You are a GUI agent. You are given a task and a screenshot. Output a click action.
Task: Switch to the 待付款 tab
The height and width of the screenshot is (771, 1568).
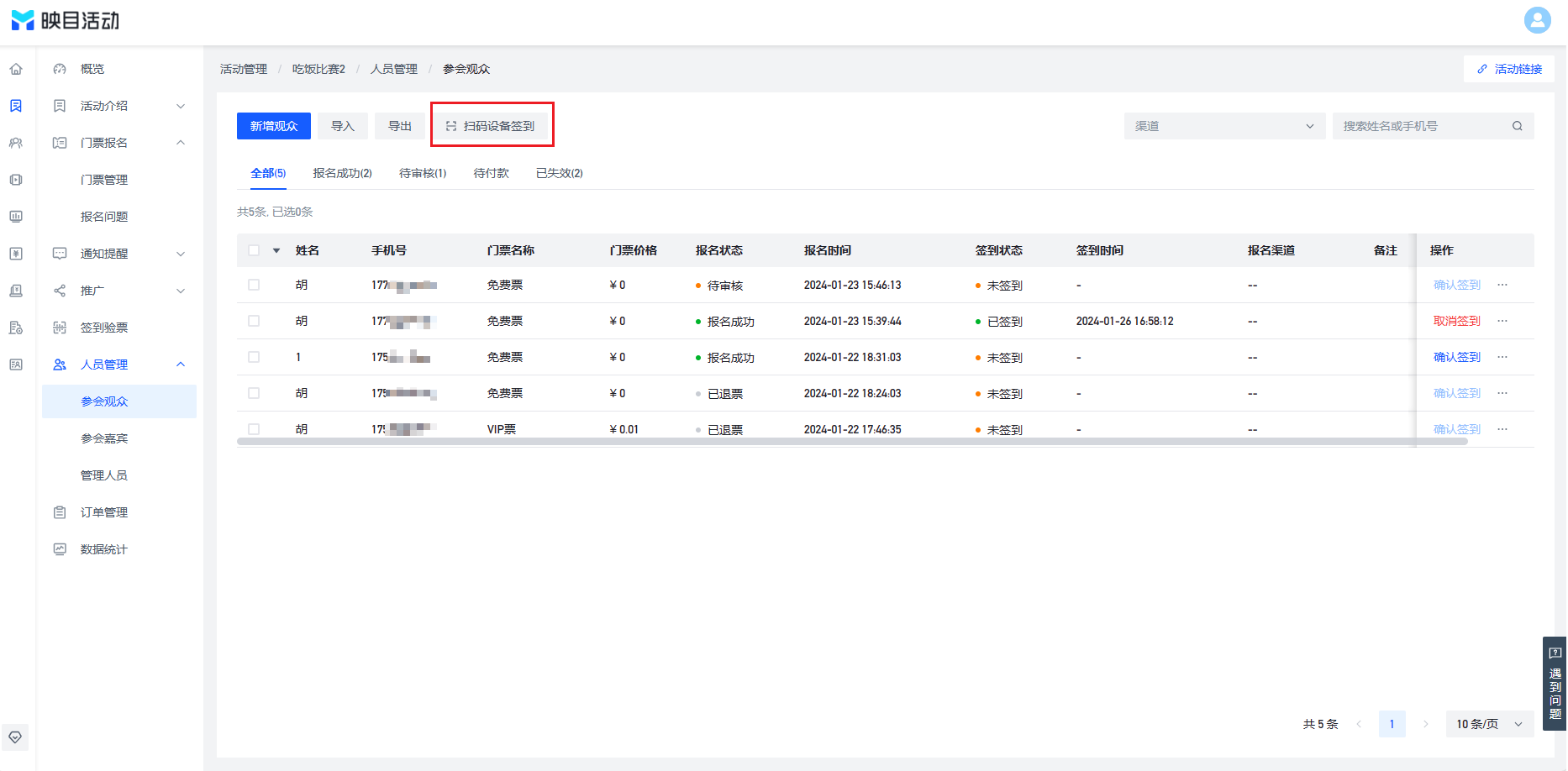coord(491,173)
